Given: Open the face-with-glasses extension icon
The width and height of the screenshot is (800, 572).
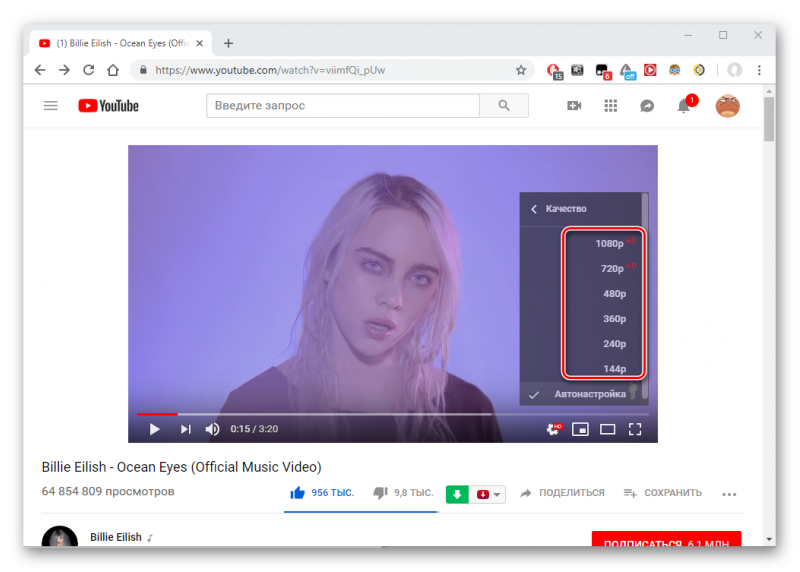Looking at the screenshot, I should click(674, 70).
